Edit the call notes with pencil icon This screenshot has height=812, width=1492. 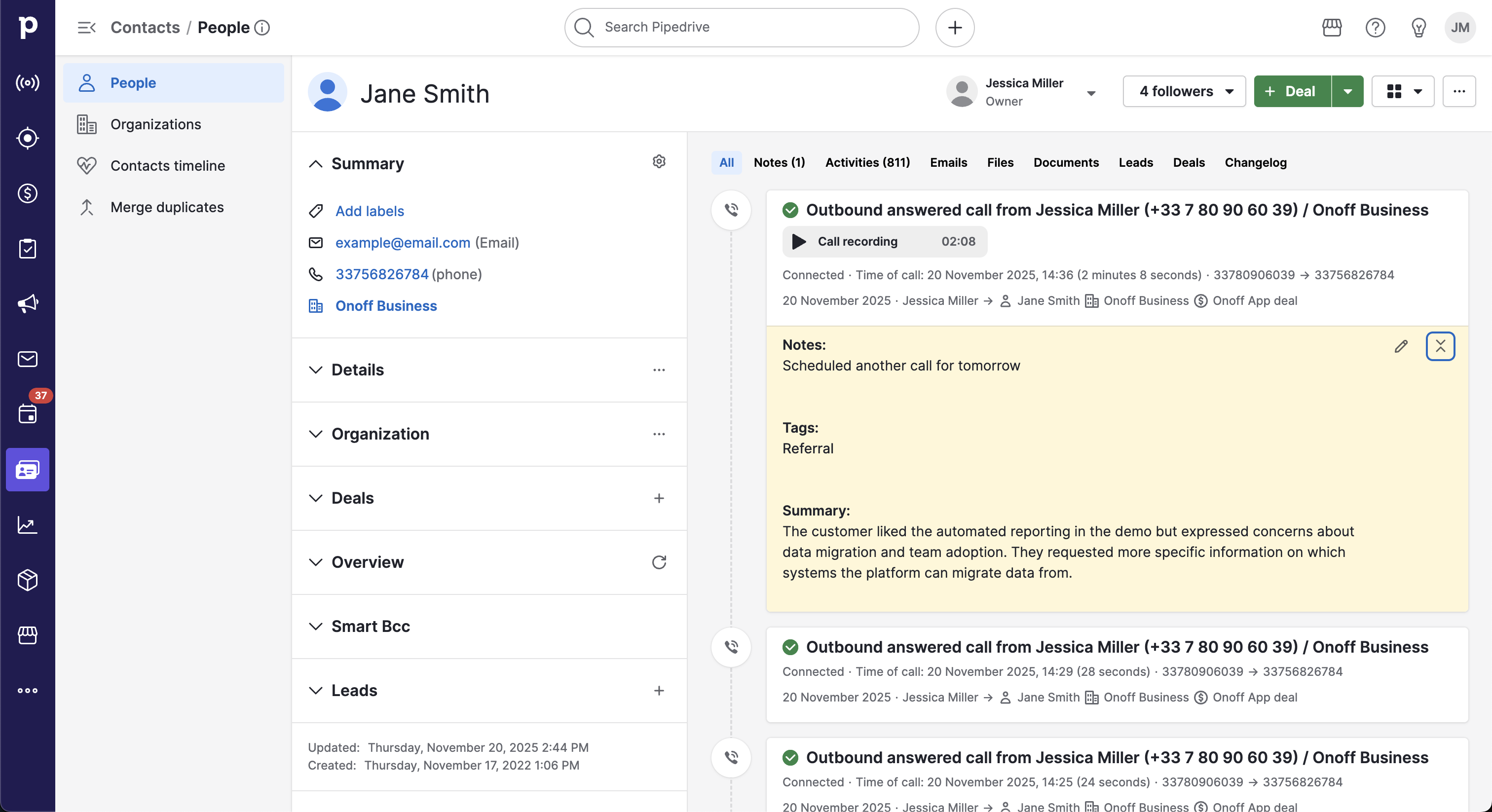(x=1401, y=346)
